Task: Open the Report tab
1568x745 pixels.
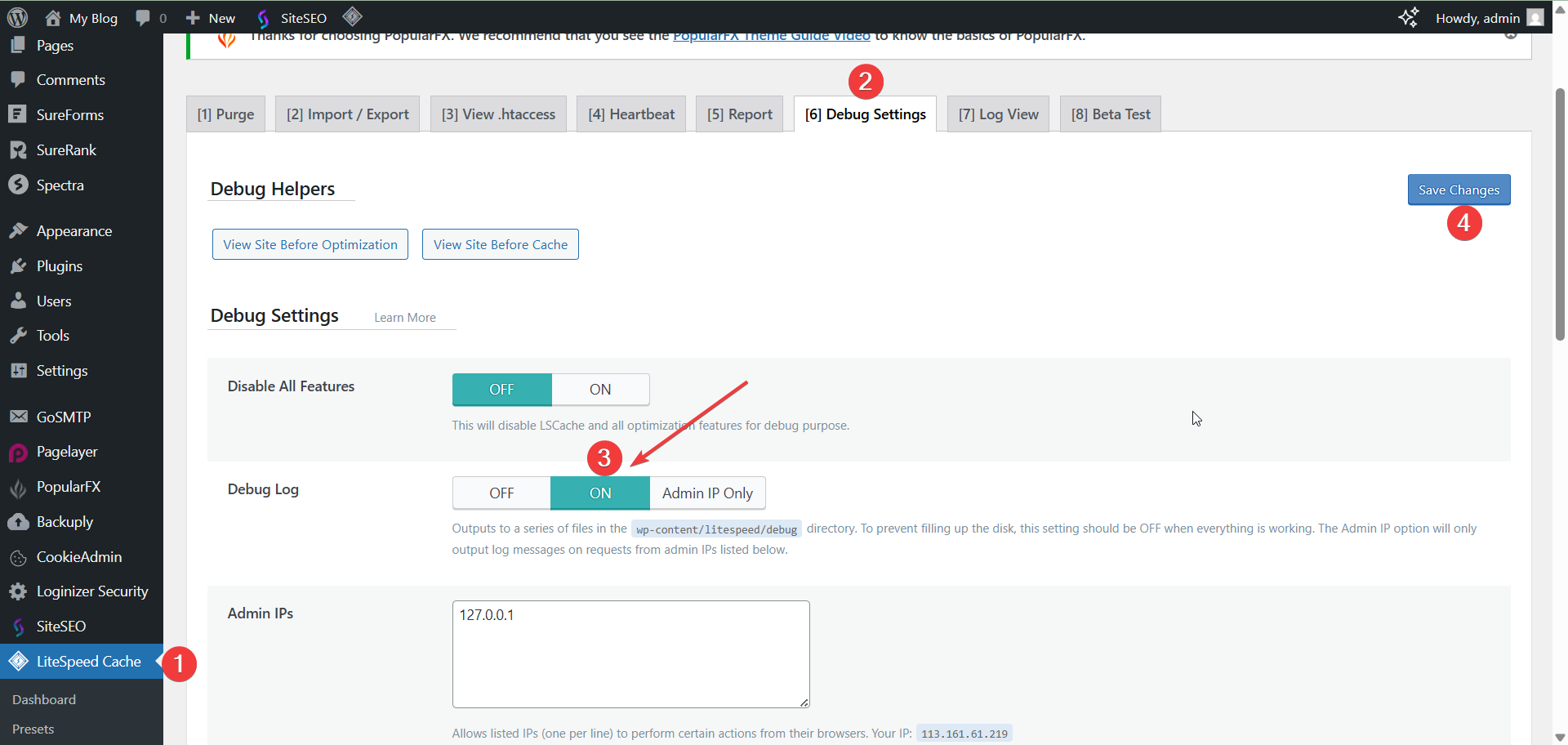Action: coord(740,114)
